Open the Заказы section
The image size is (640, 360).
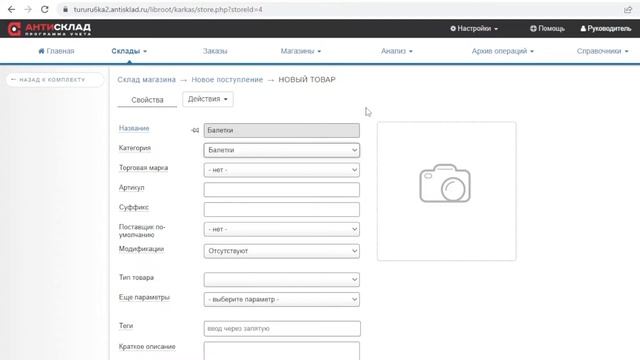pyautogui.click(x=215, y=51)
